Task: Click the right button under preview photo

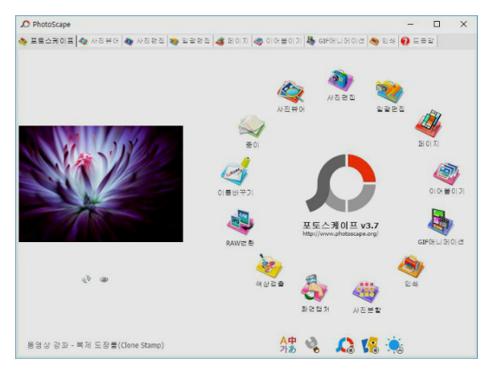Action: (104, 279)
